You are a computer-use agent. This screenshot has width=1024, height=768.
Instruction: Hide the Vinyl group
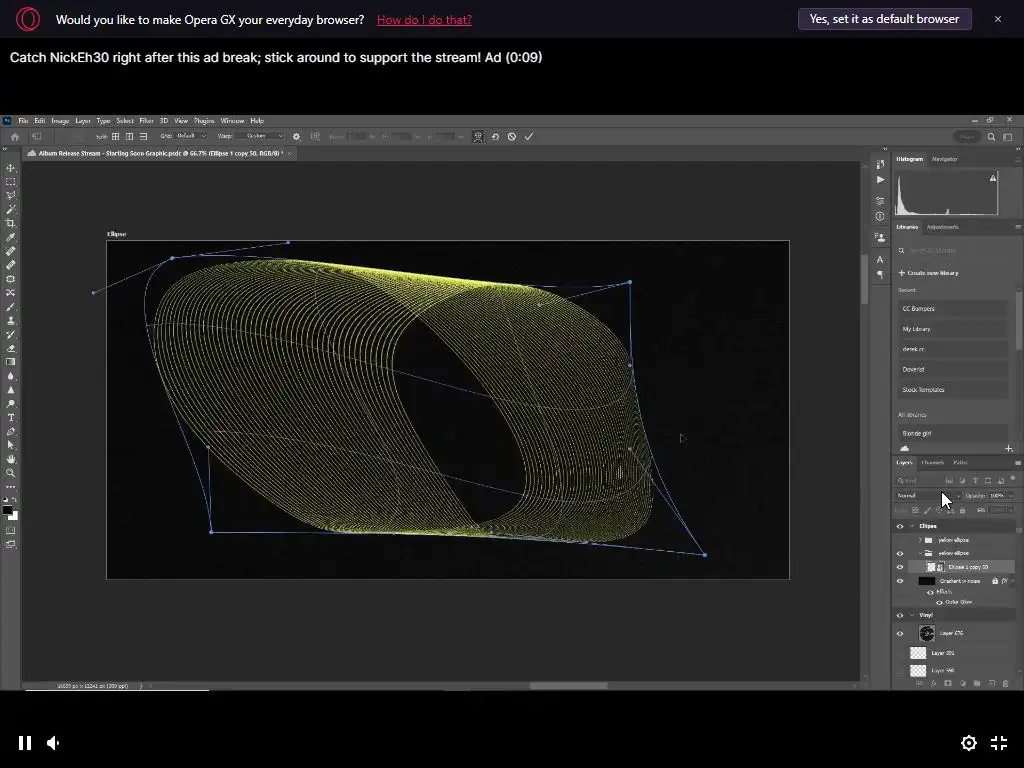900,615
